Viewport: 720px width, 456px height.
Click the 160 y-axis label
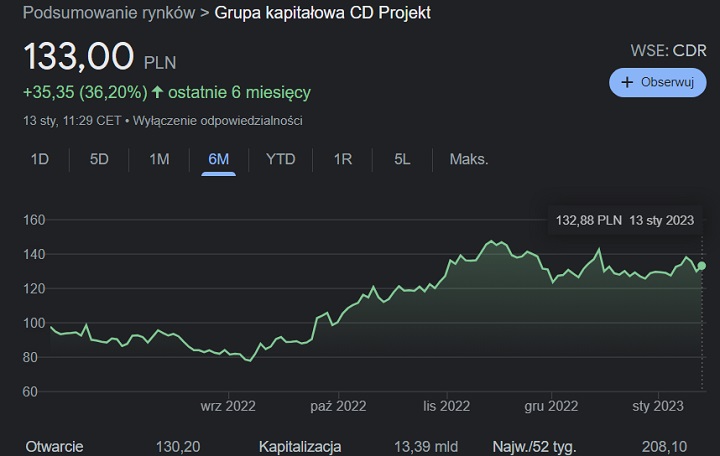coord(34,220)
